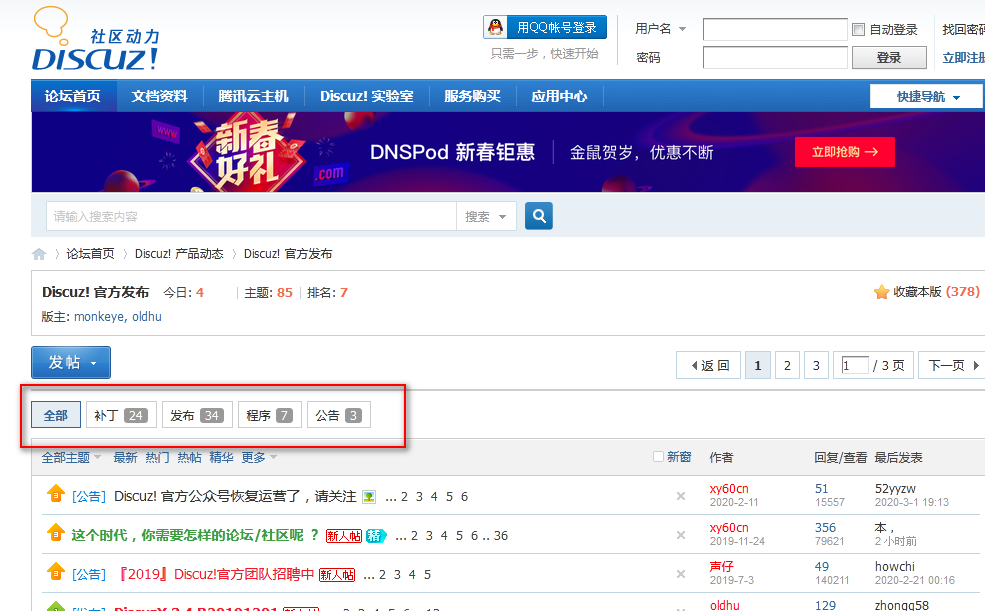
Task: Click 用QQ帐号登录 button
Action: click(545, 27)
